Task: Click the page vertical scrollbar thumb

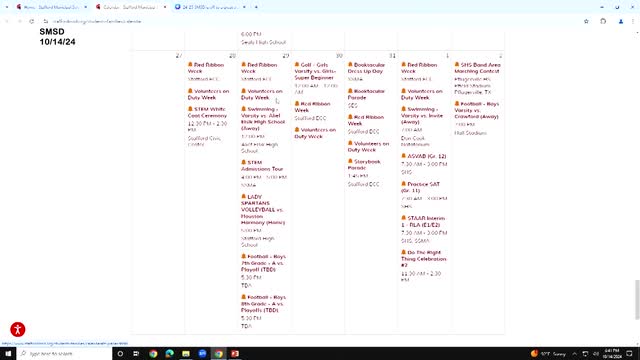Action: (x=637, y=300)
